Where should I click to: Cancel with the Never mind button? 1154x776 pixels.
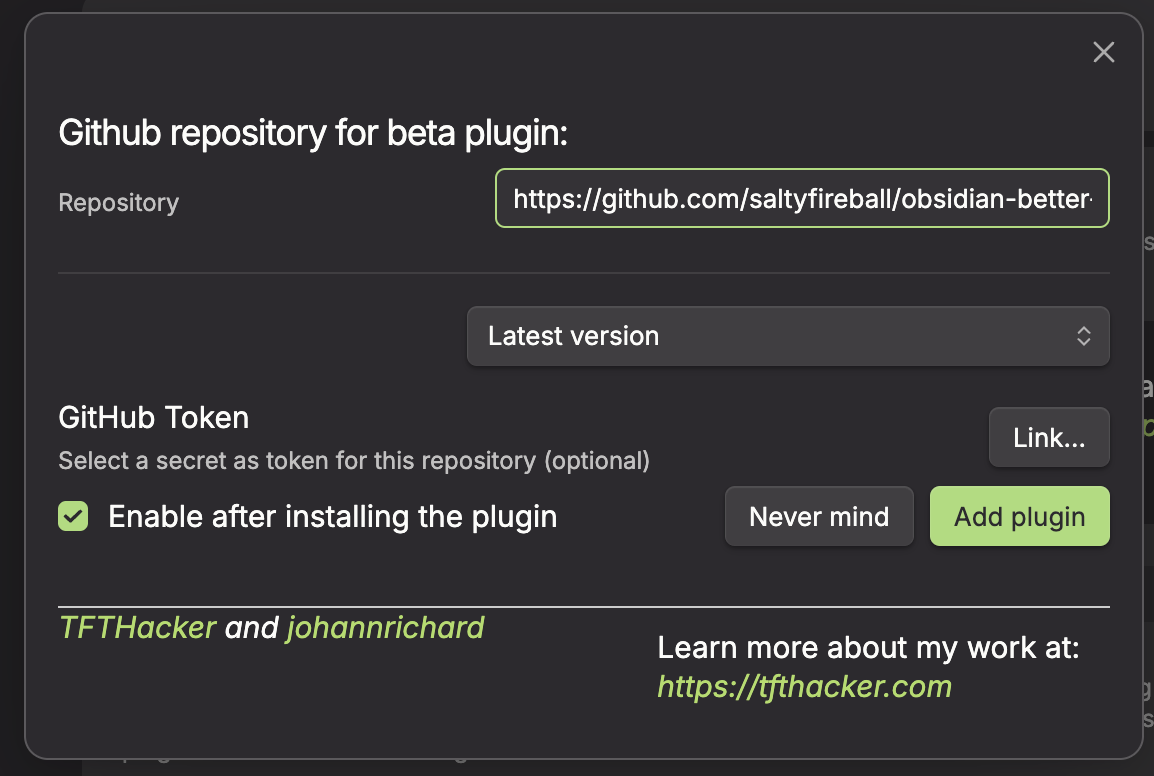point(818,516)
